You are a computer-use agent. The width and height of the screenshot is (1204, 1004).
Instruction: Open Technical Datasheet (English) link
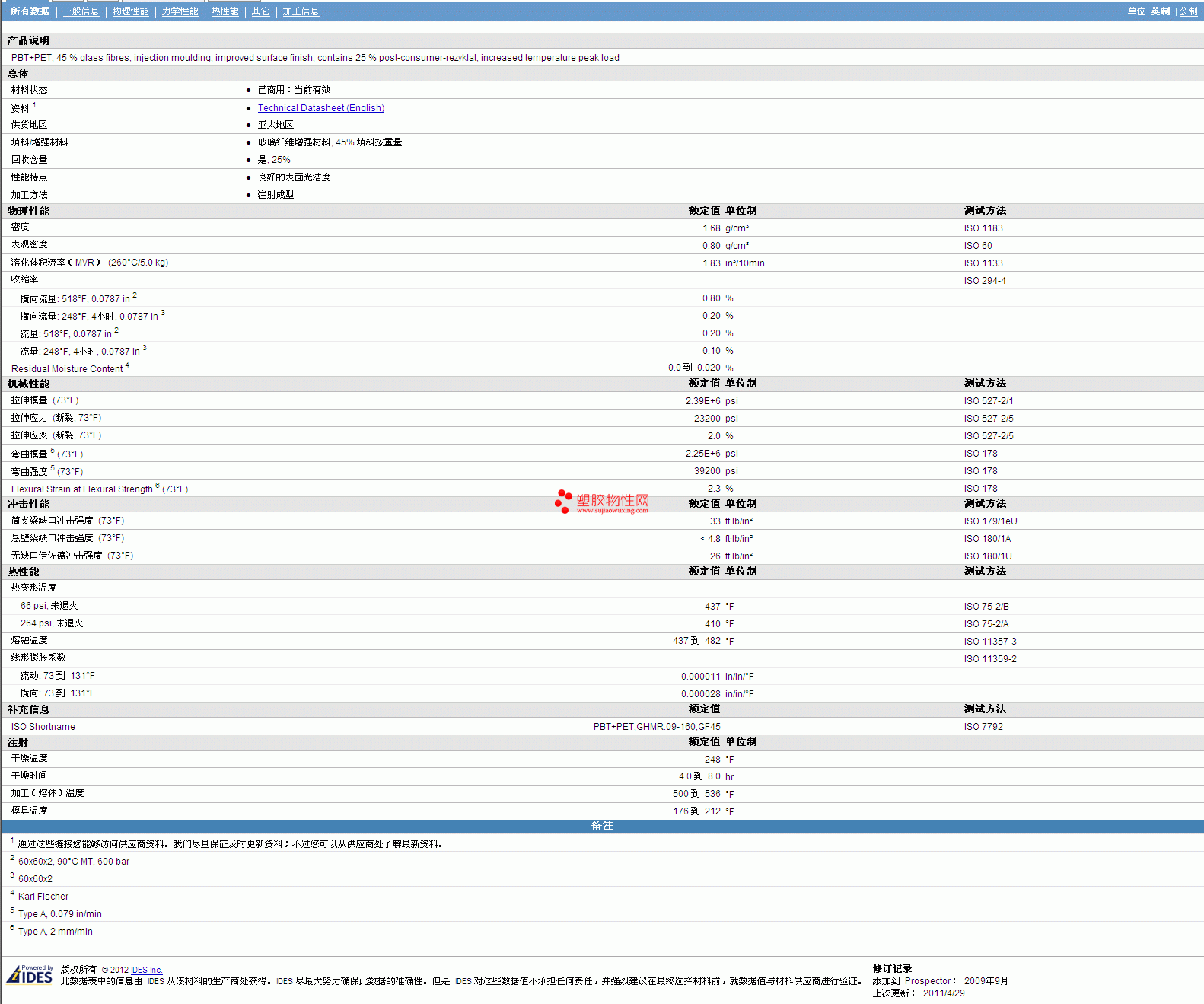320,108
